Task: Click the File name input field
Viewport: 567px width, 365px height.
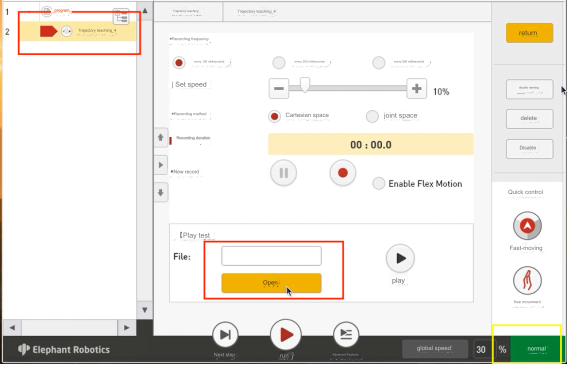Action: click(271, 256)
